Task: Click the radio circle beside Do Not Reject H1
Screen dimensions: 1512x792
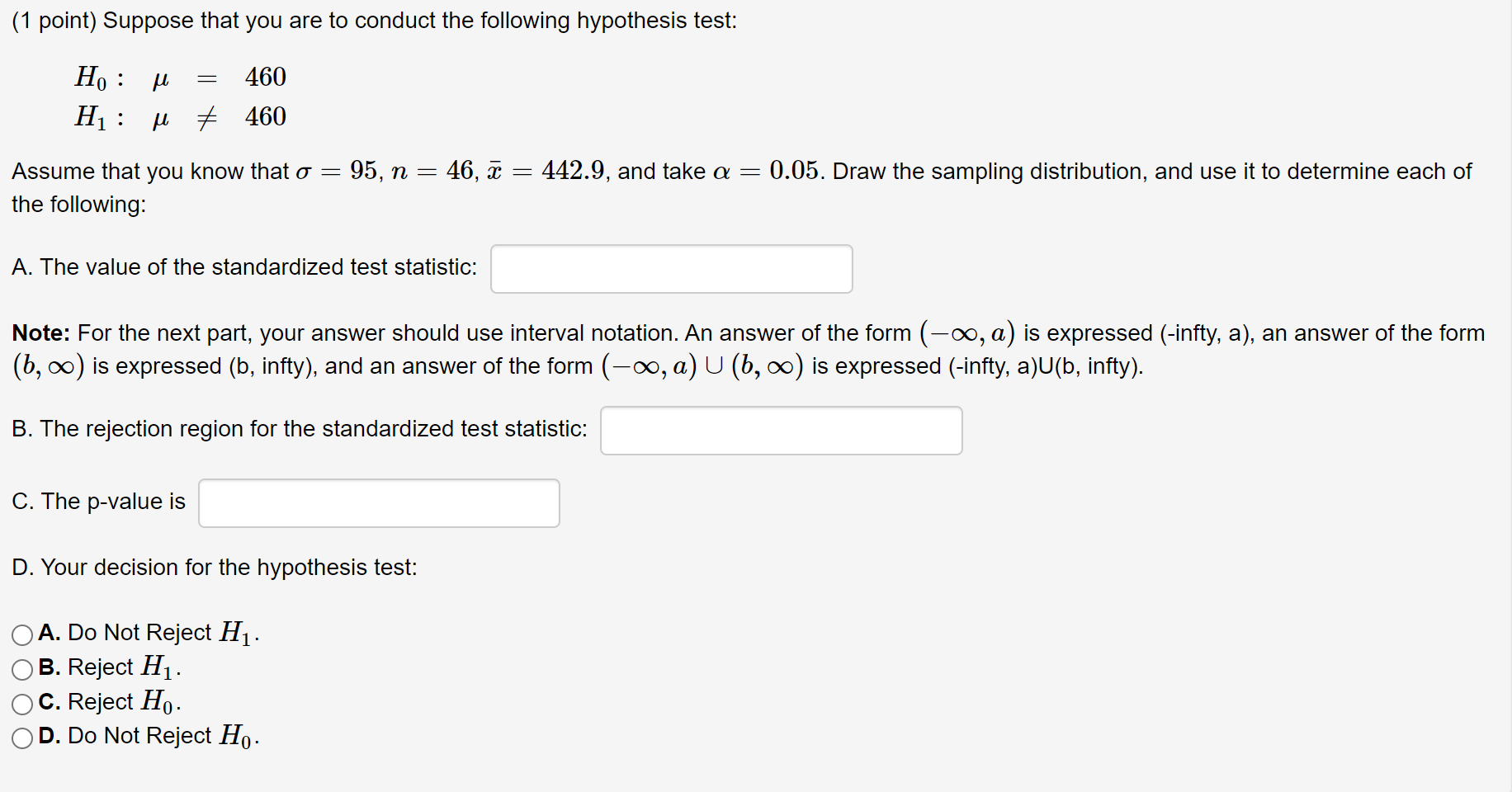Action: coord(22,634)
